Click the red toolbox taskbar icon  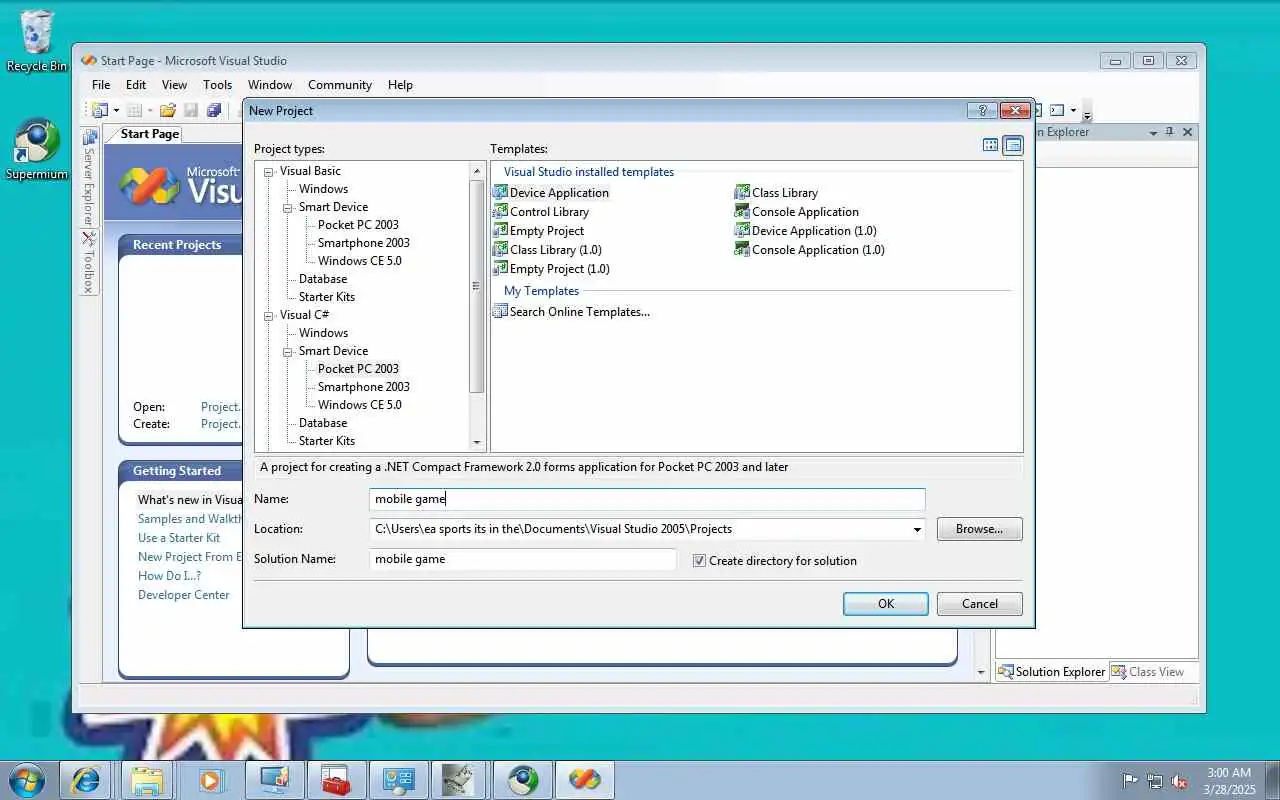coord(335,780)
